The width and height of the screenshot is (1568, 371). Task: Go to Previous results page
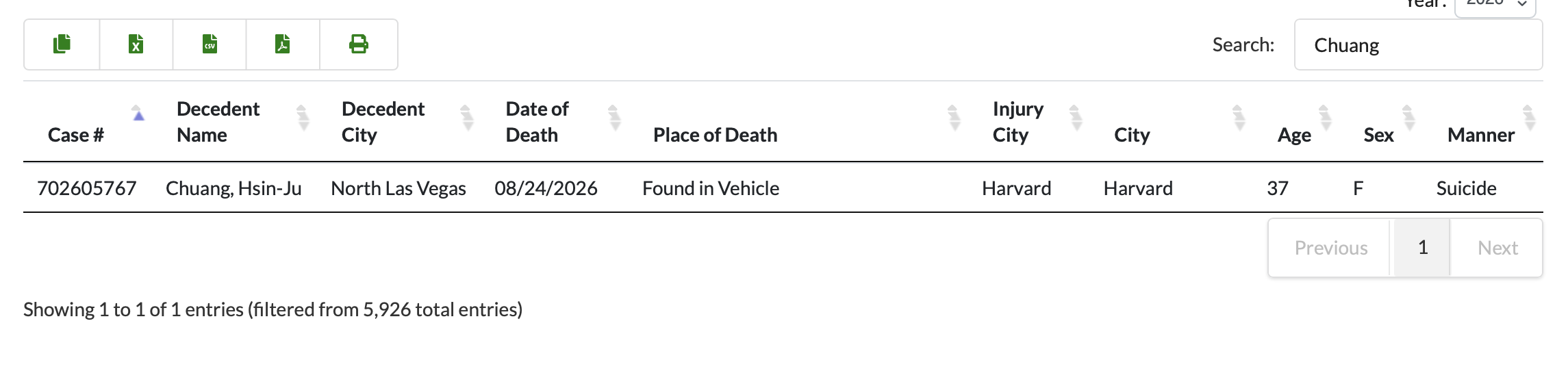tap(1330, 248)
